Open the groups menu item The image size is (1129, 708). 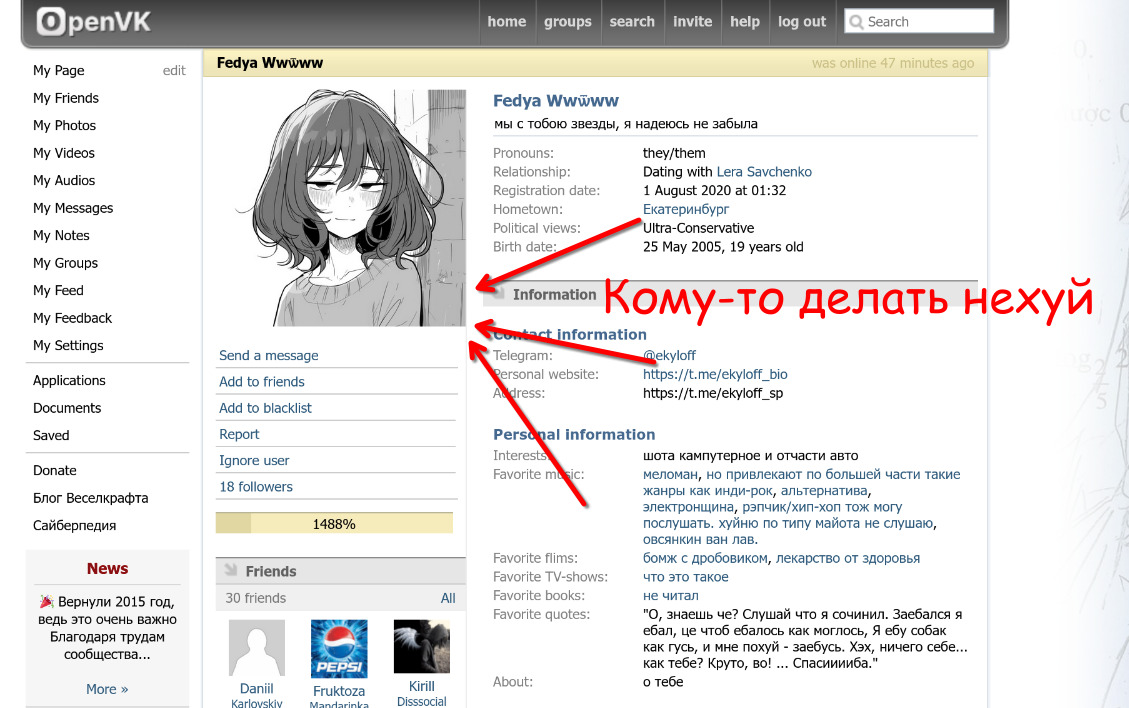pos(567,22)
